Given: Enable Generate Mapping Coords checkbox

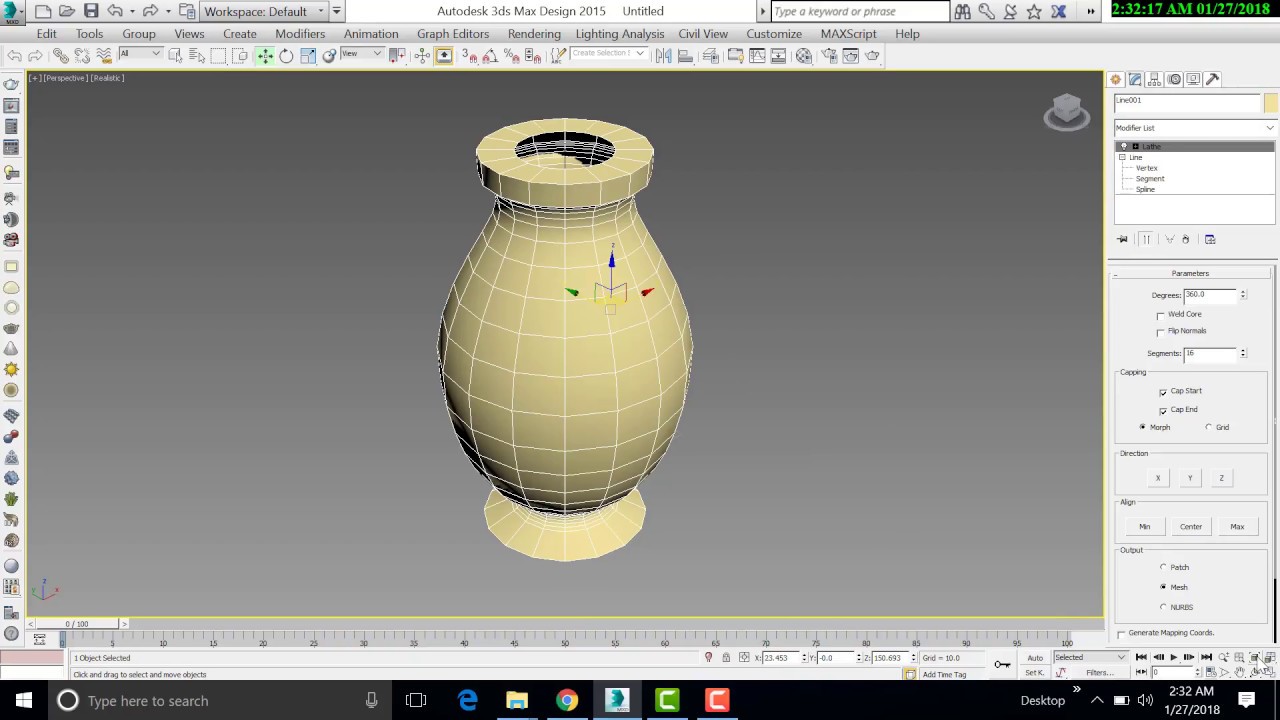Looking at the screenshot, I should pos(1122,634).
